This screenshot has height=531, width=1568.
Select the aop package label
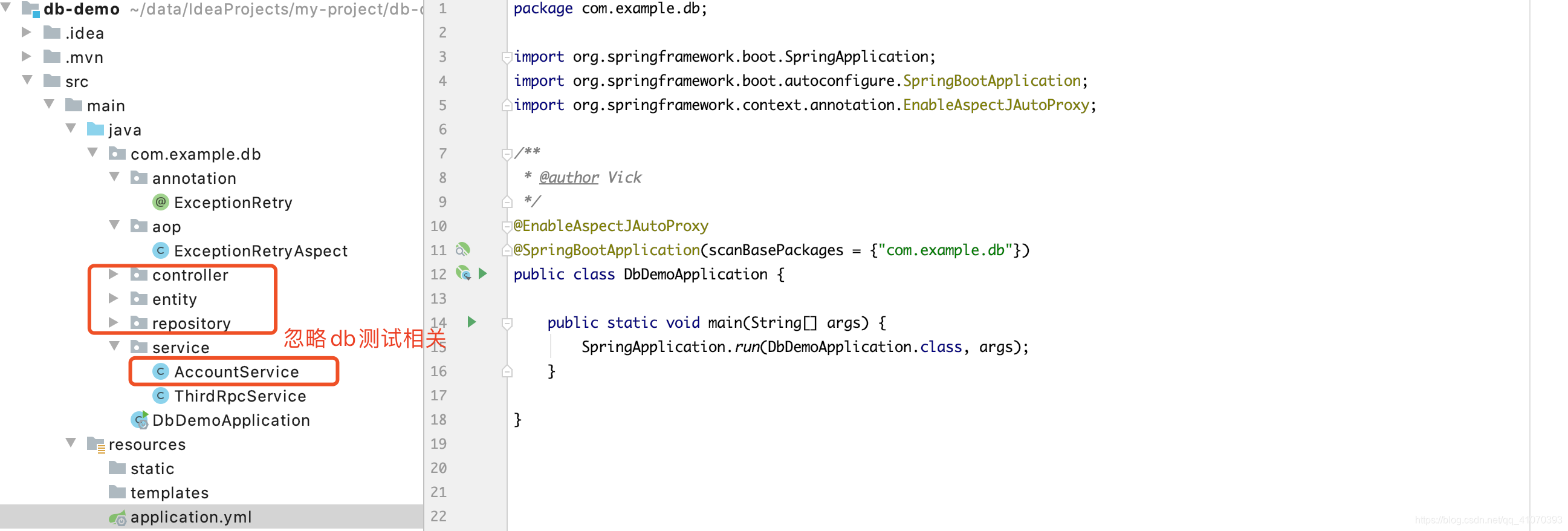click(x=166, y=227)
